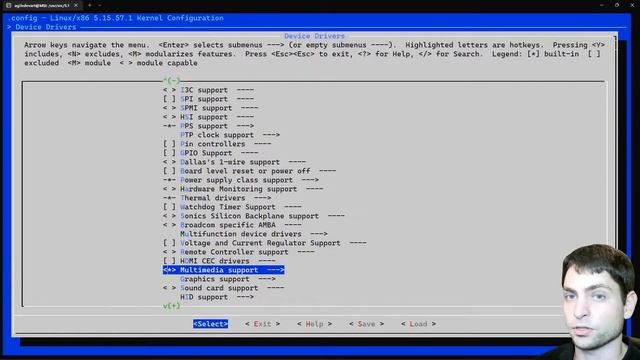This screenshot has height=360, width=640.
Task: Click the Exit button
Action: click(262, 324)
